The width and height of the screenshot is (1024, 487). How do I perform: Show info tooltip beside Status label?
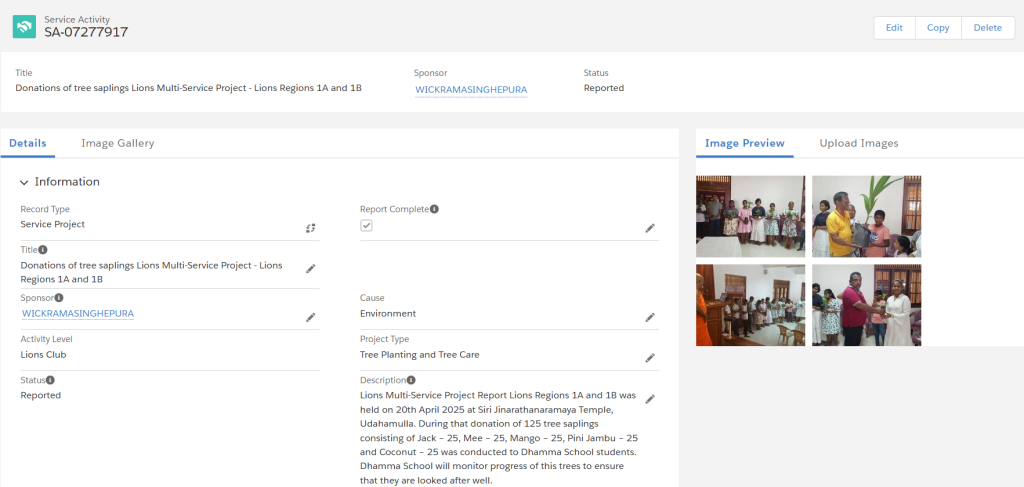50,380
